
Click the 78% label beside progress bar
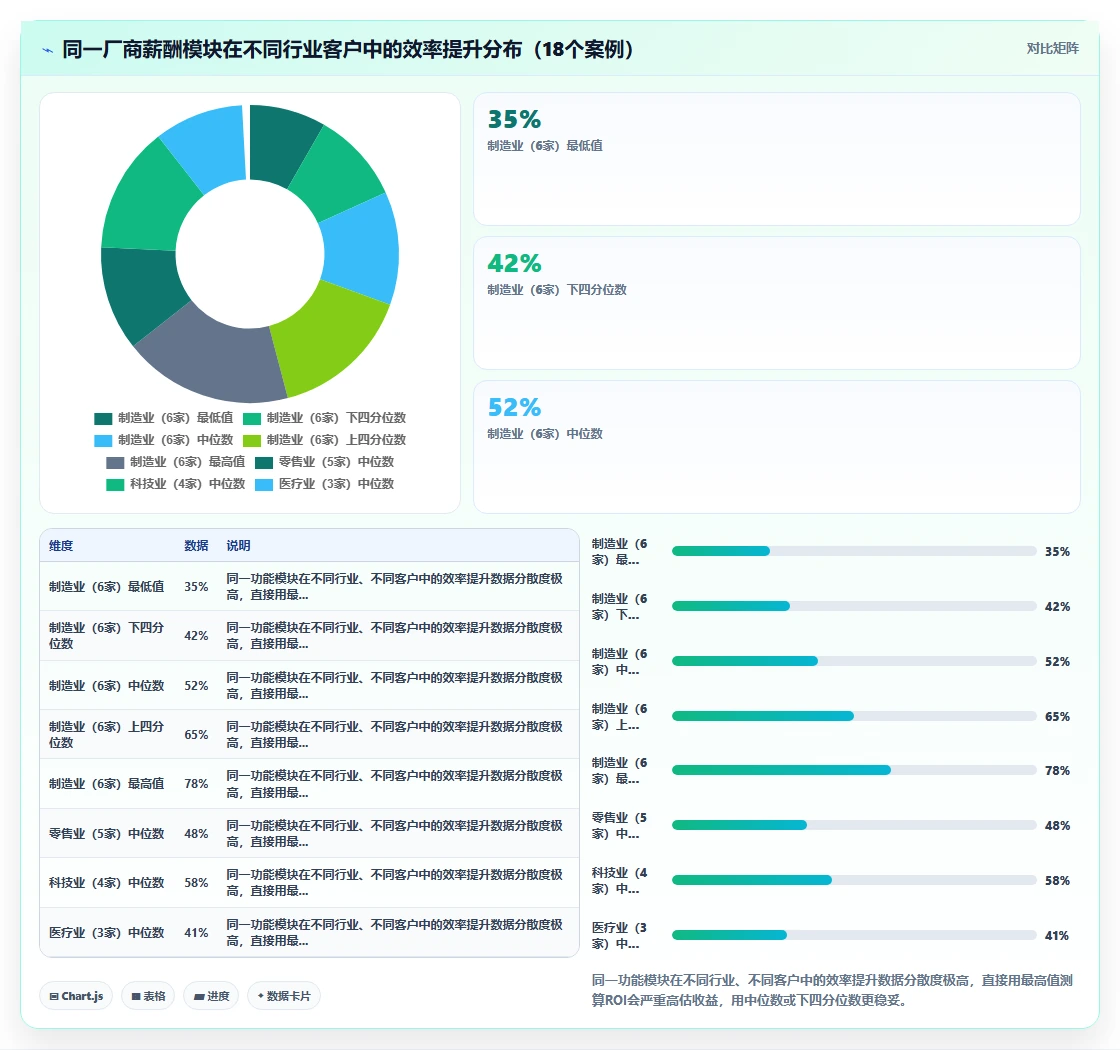(x=1057, y=771)
